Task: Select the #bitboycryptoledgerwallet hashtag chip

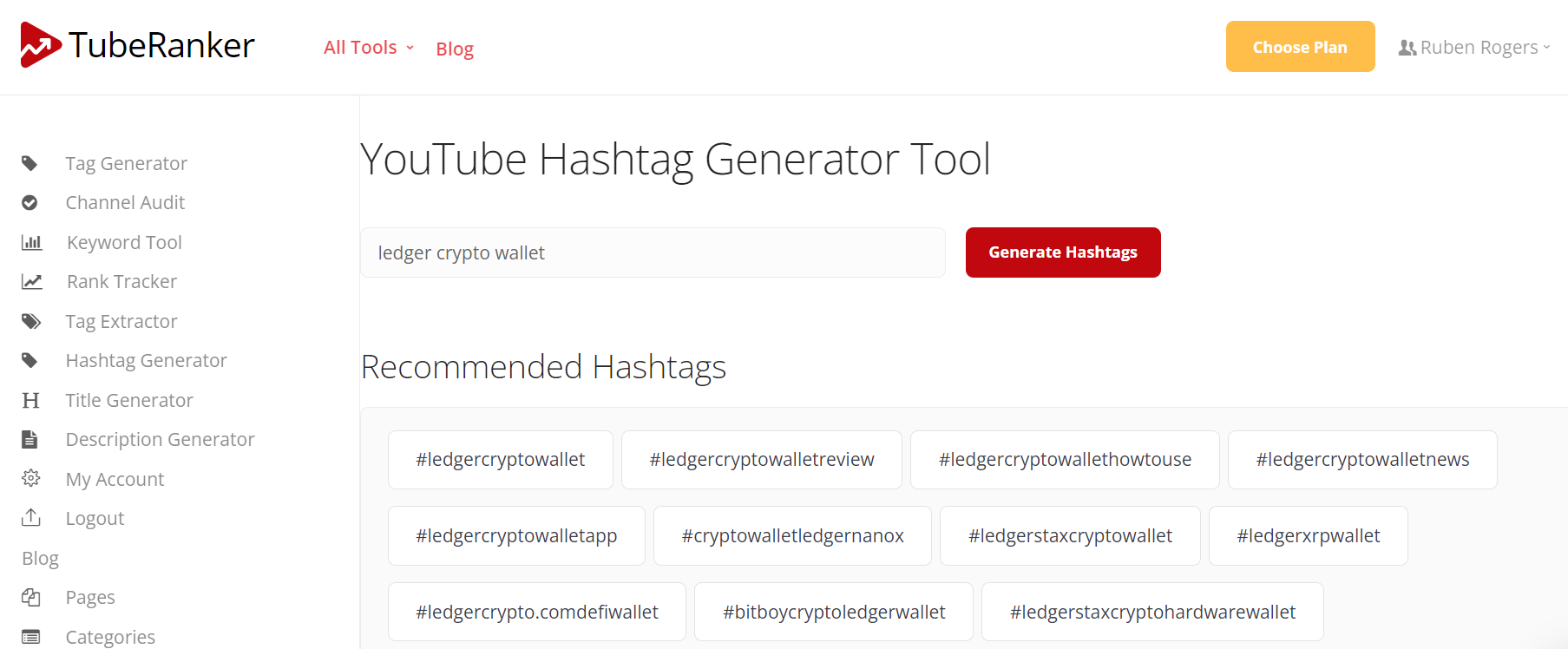Action: click(x=834, y=613)
